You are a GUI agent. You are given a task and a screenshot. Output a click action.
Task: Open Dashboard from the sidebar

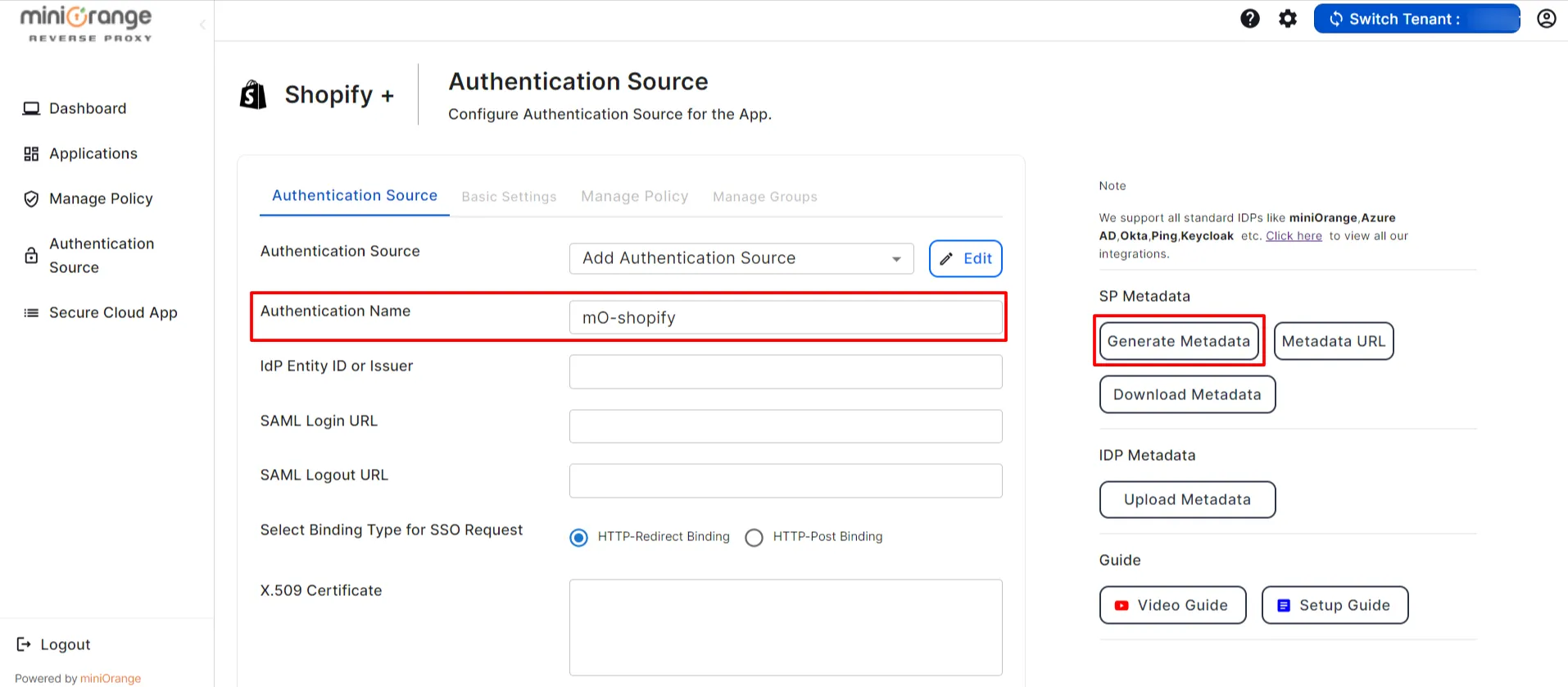(x=88, y=109)
